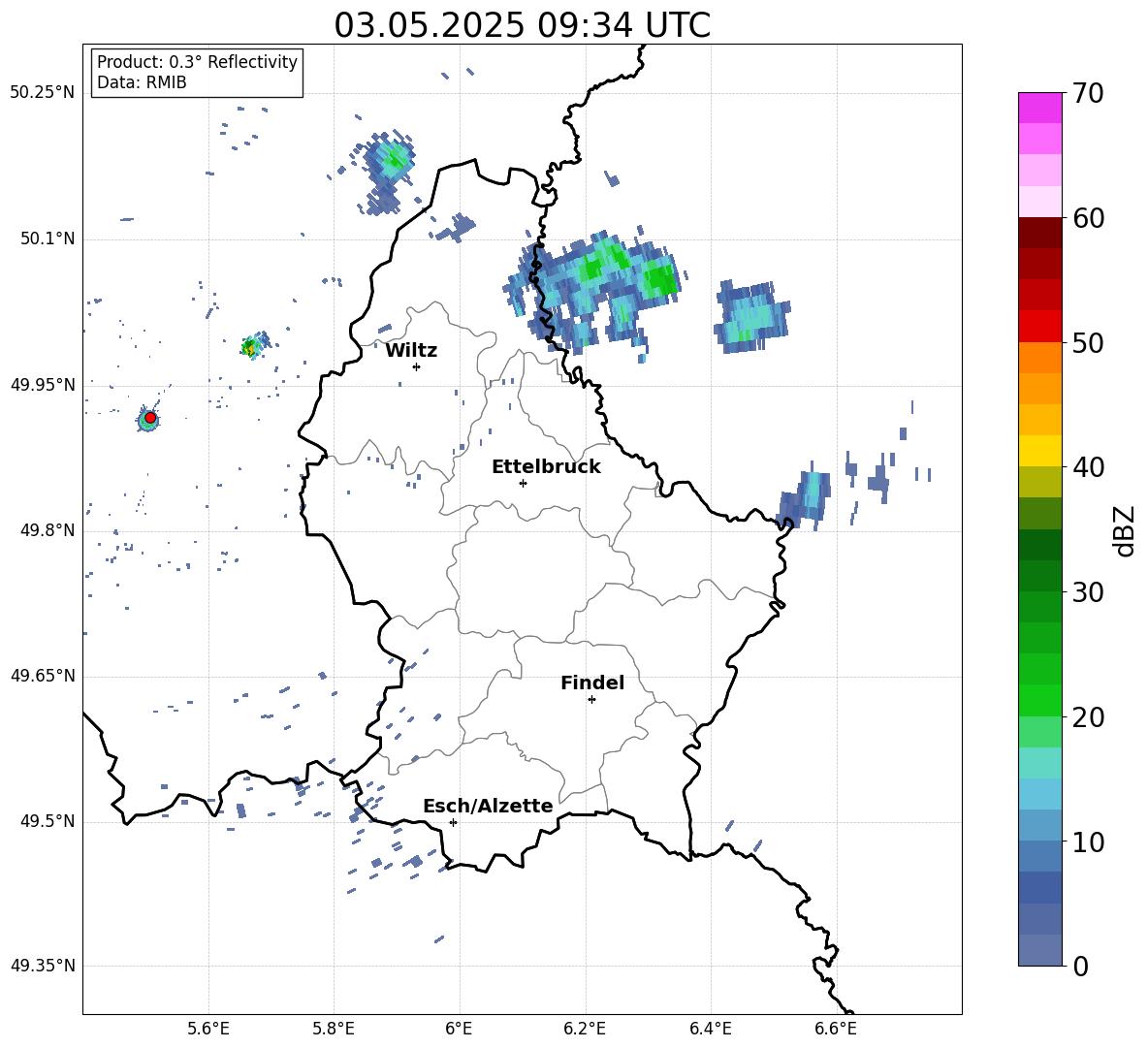Click the Wiltz city label
The image size is (1148, 1048).
[x=411, y=351]
